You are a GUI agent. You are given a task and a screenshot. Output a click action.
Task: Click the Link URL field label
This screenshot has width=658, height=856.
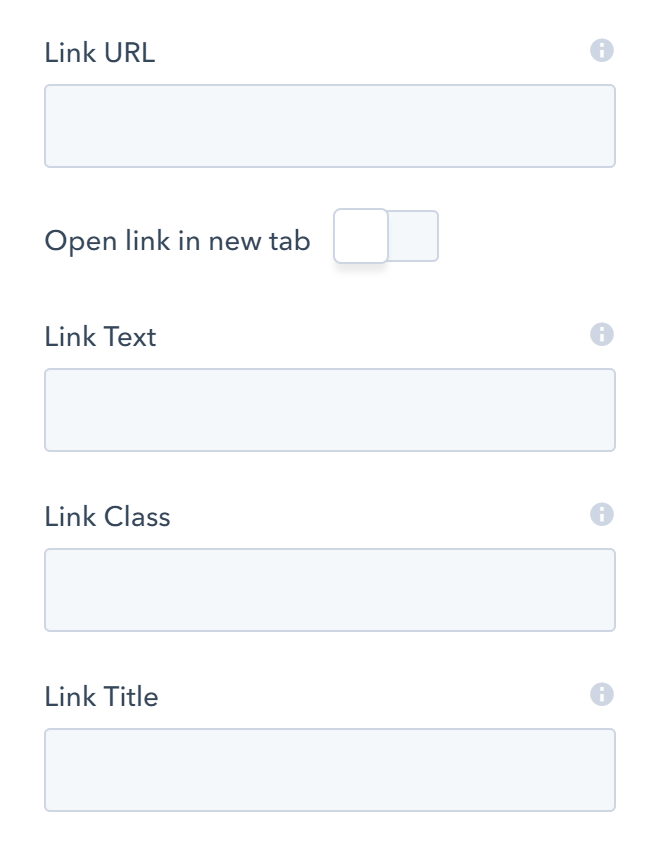click(x=99, y=53)
